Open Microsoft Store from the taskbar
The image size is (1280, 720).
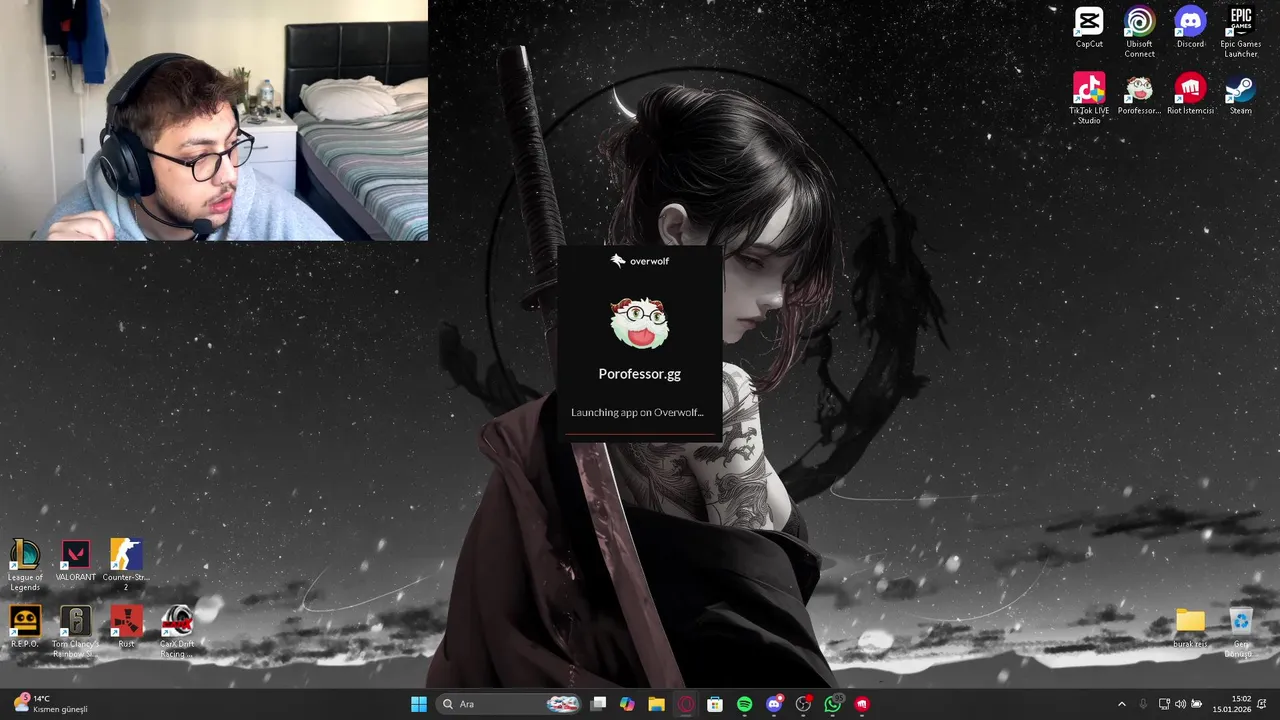715,704
